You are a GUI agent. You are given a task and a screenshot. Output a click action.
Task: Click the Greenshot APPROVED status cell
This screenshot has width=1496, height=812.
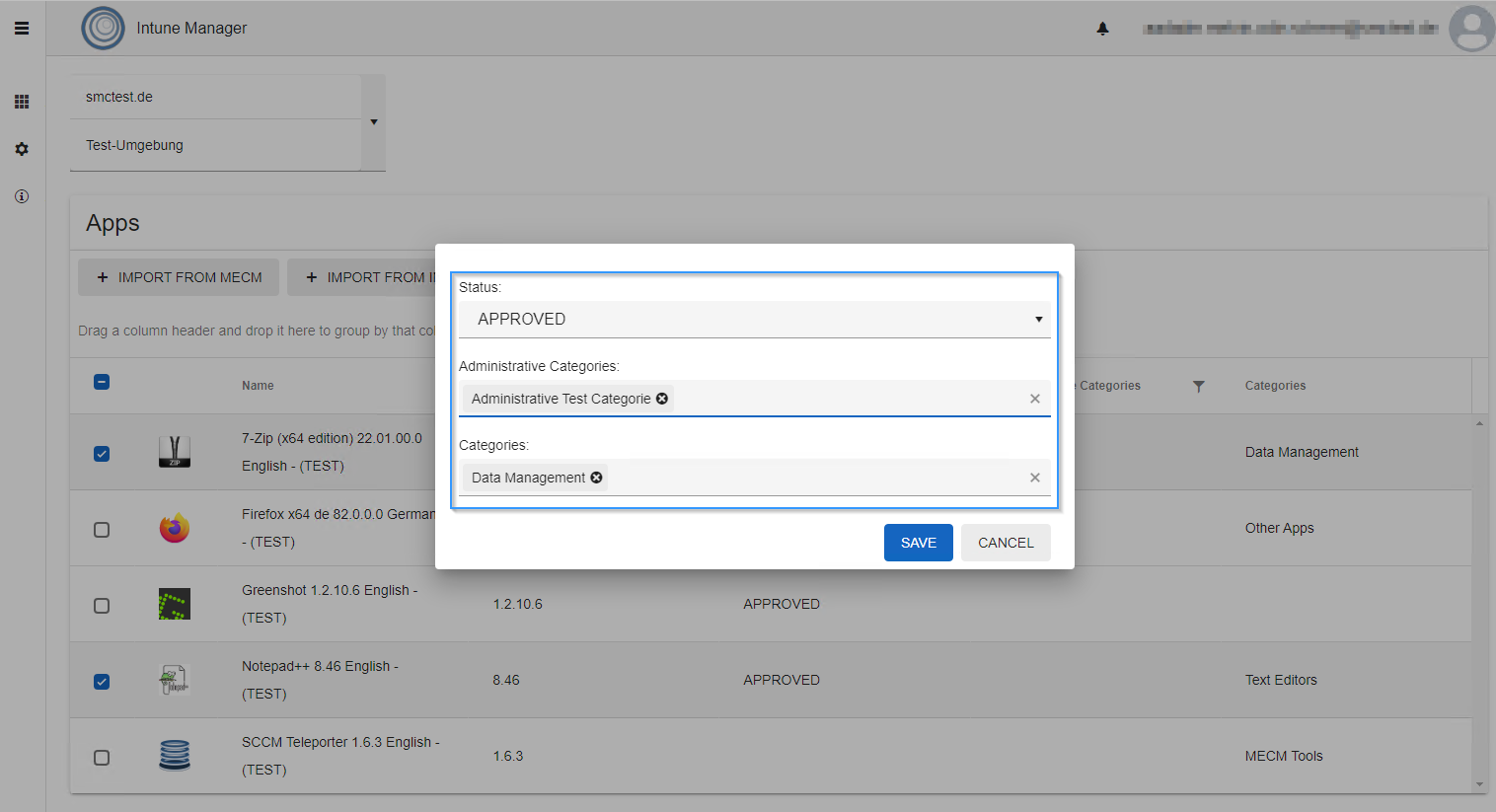pos(782,604)
